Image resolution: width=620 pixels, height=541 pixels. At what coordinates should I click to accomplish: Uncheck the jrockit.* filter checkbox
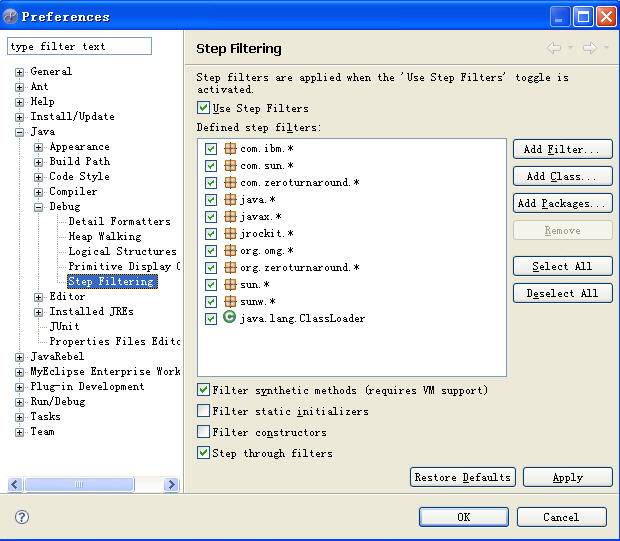tap(211, 234)
